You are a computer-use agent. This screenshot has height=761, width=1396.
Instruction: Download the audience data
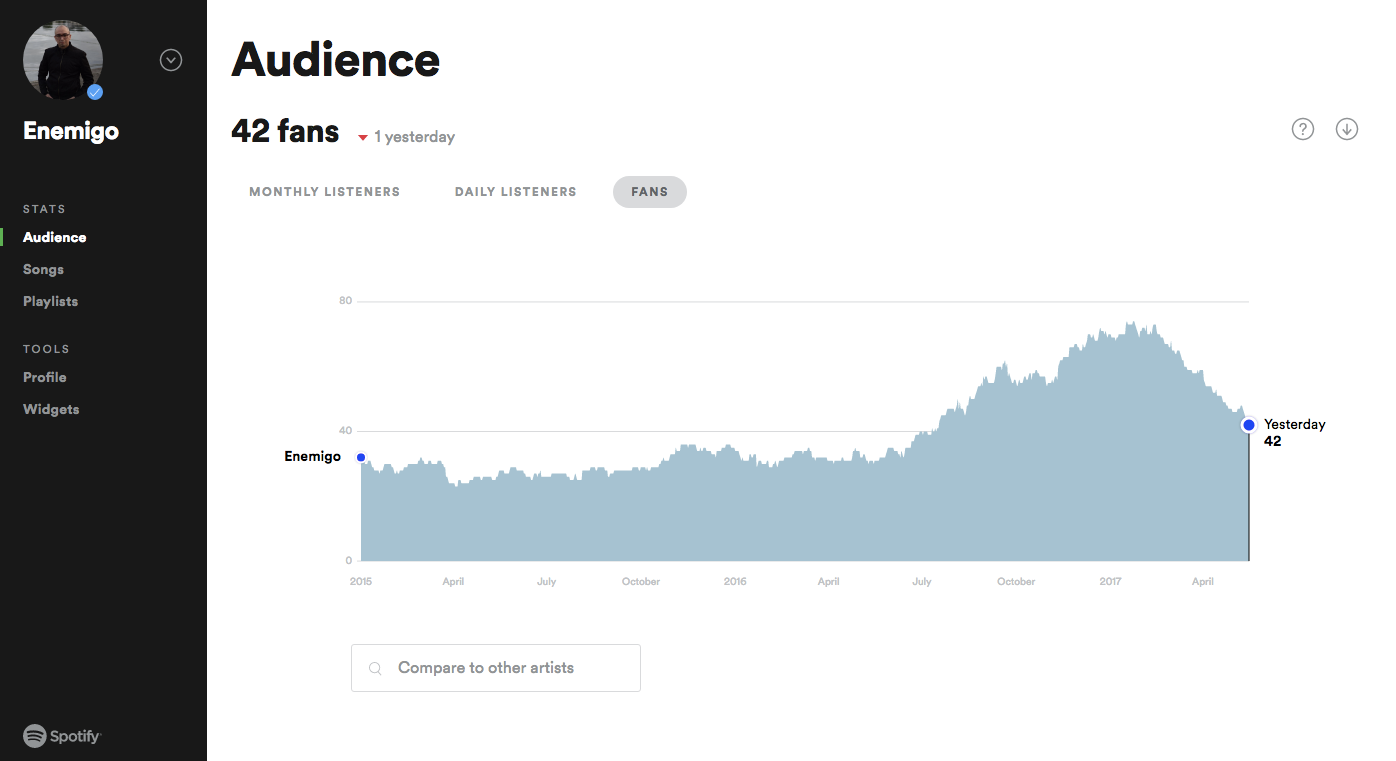(x=1347, y=129)
